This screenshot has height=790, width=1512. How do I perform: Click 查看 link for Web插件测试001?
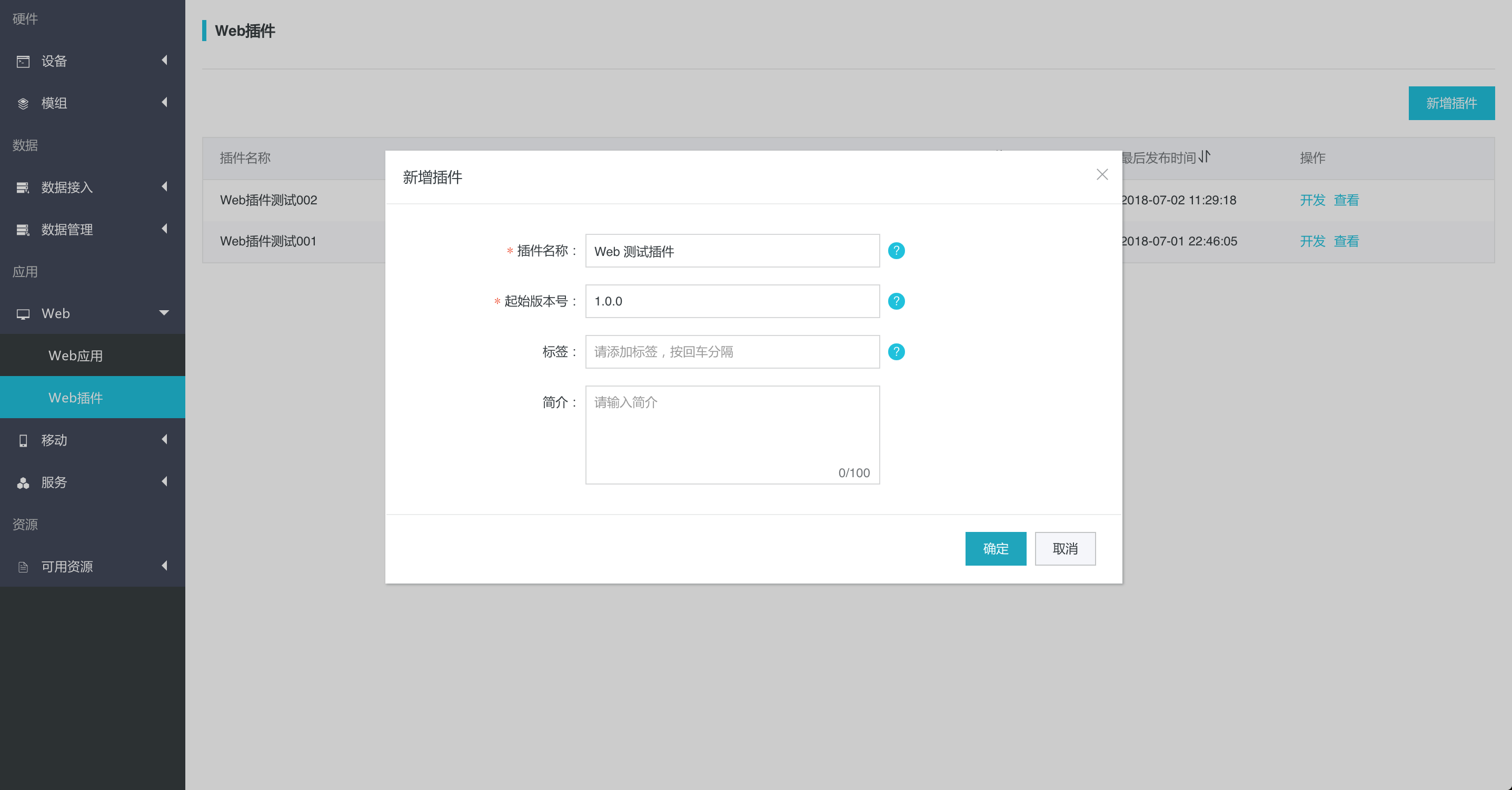pyautogui.click(x=1346, y=241)
